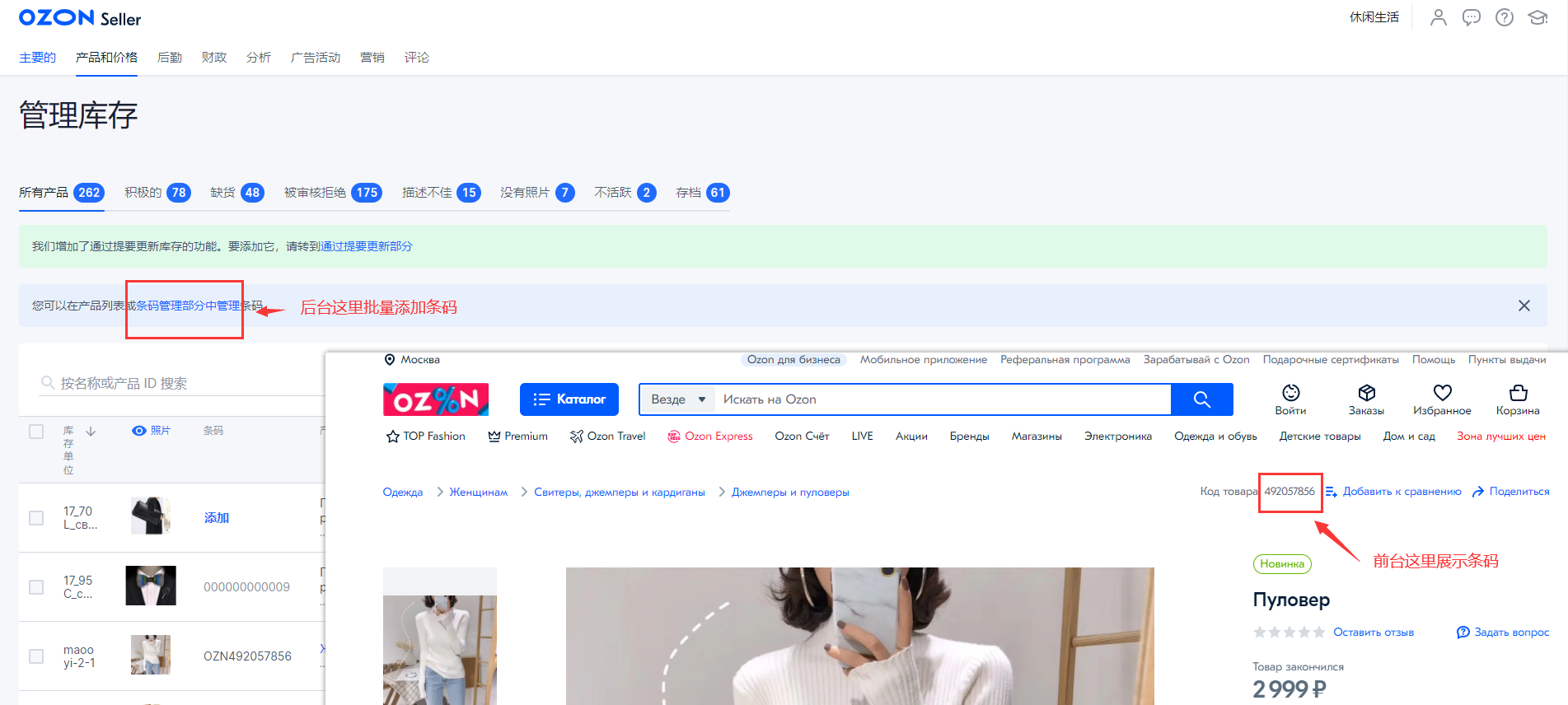Click the Ozon storefront logo
Viewport: 1568px width, 705px height.
(436, 399)
